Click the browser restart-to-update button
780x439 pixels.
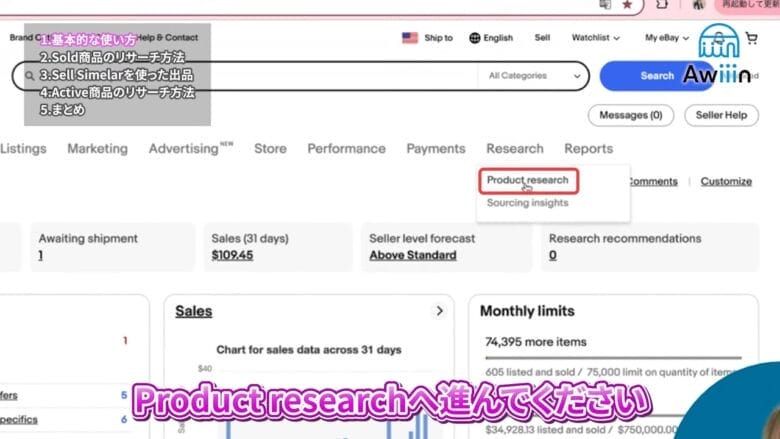pos(748,5)
